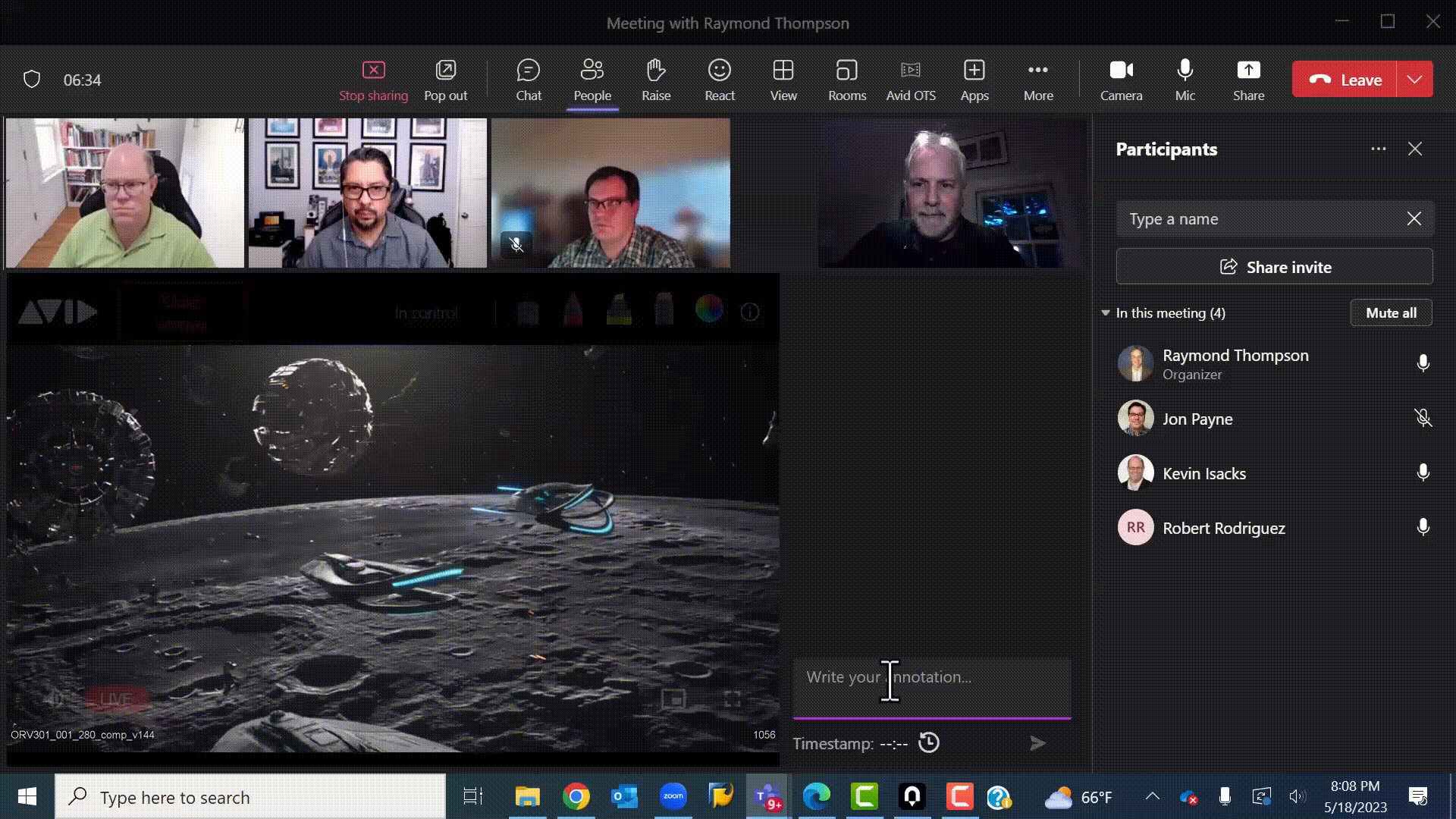Open Breakout Rooms
This screenshot has height=819, width=1456.
847,80
